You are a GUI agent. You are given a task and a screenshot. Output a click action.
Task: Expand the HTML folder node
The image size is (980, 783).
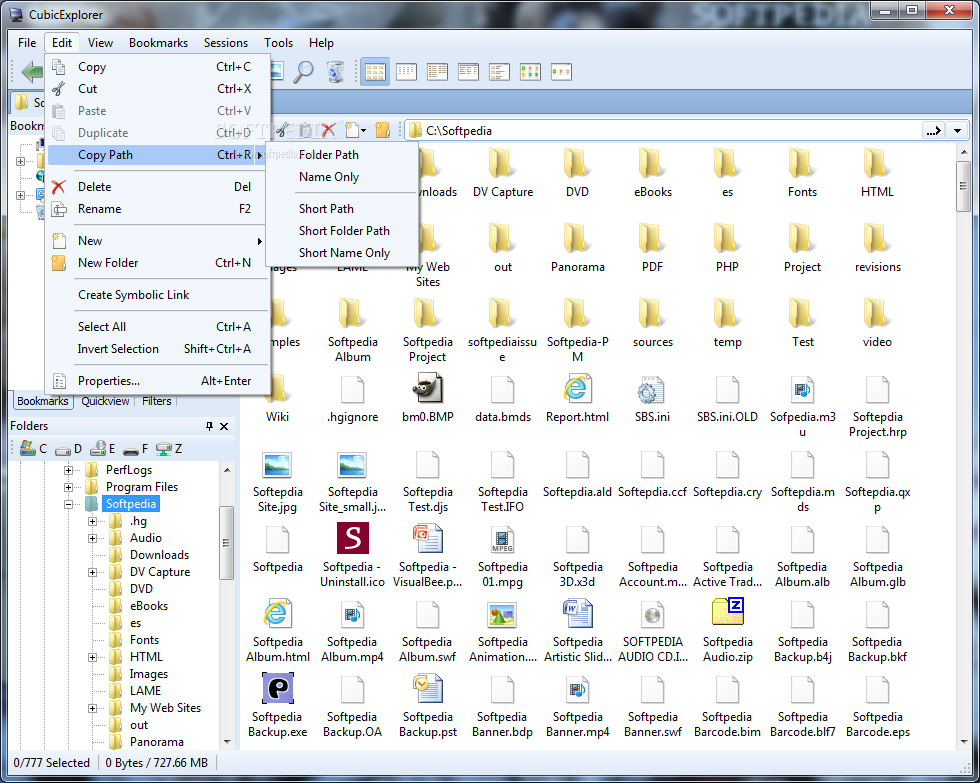[92, 657]
